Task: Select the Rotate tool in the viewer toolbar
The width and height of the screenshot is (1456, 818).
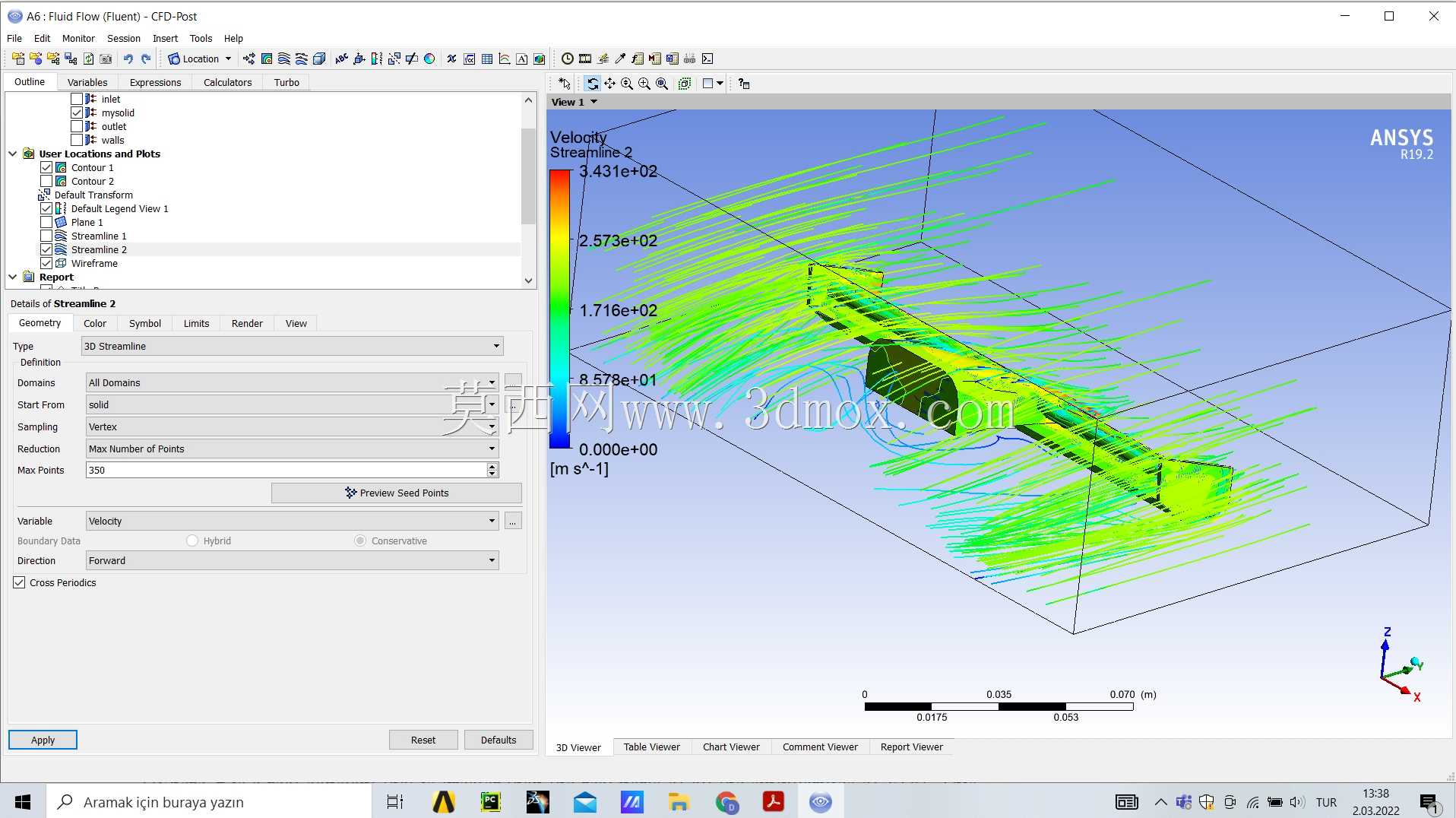Action: tap(593, 84)
